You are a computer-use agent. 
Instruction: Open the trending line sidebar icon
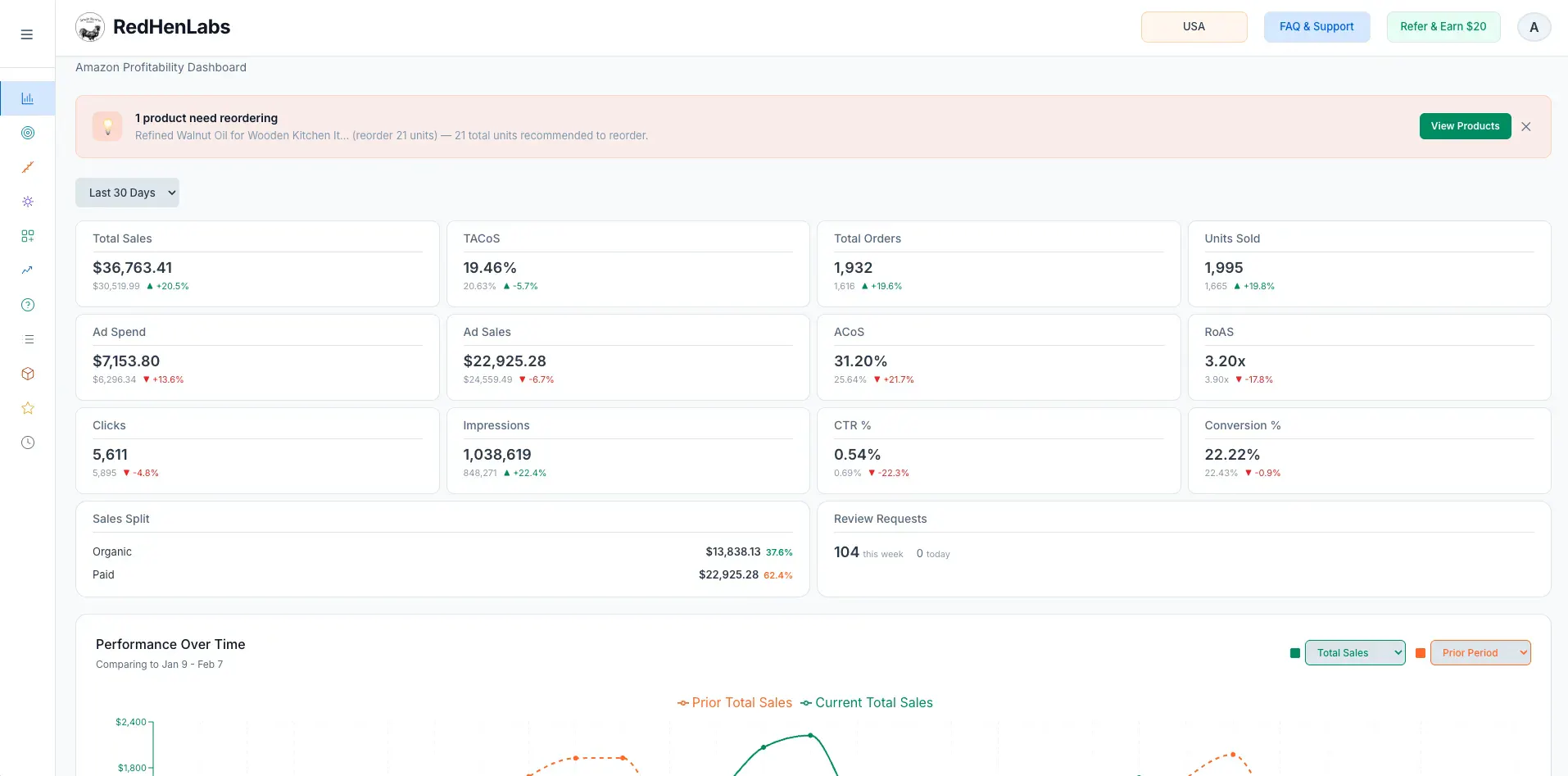tap(28, 270)
